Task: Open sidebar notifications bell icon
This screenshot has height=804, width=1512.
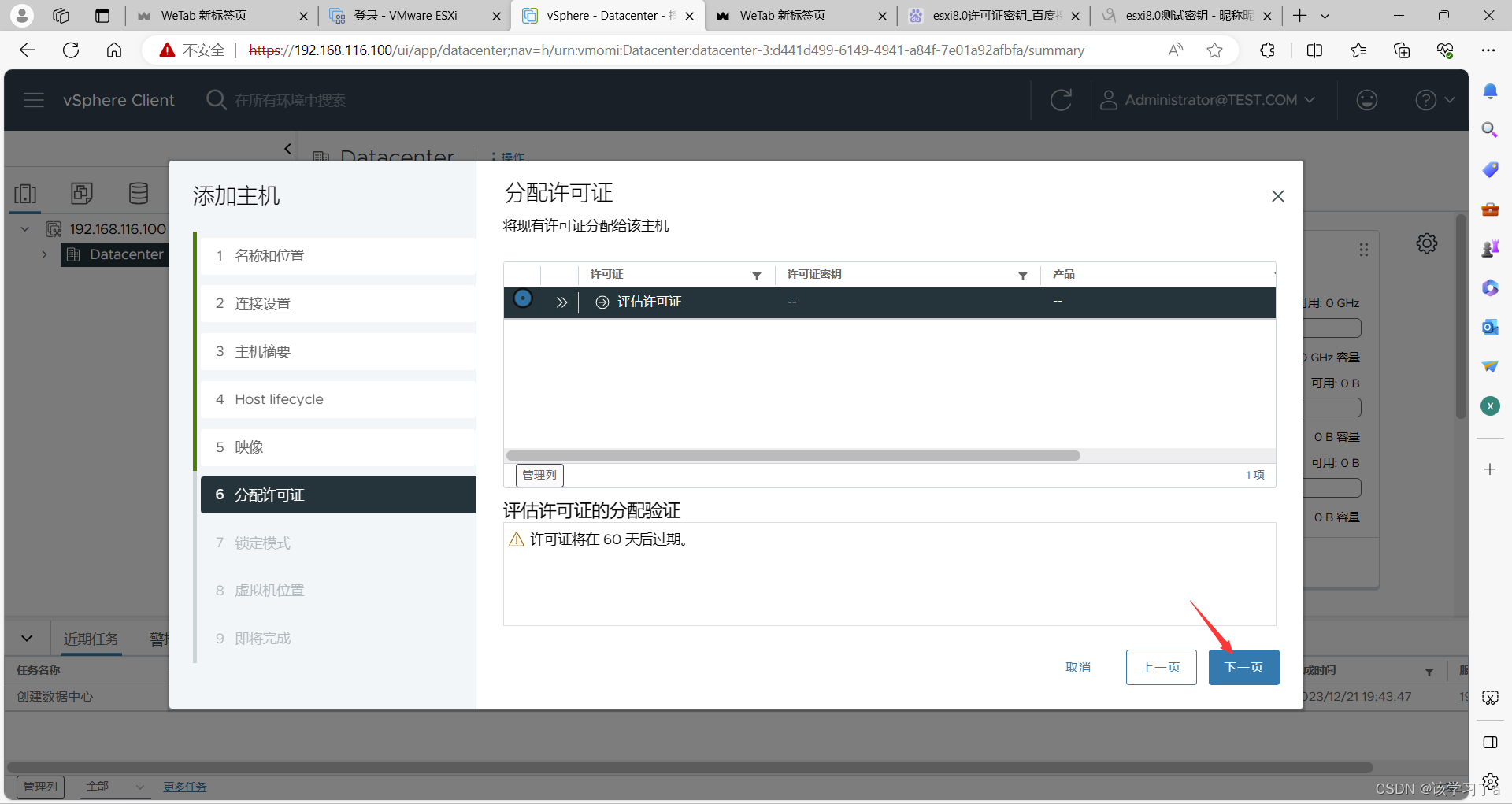Action: pos(1490,91)
